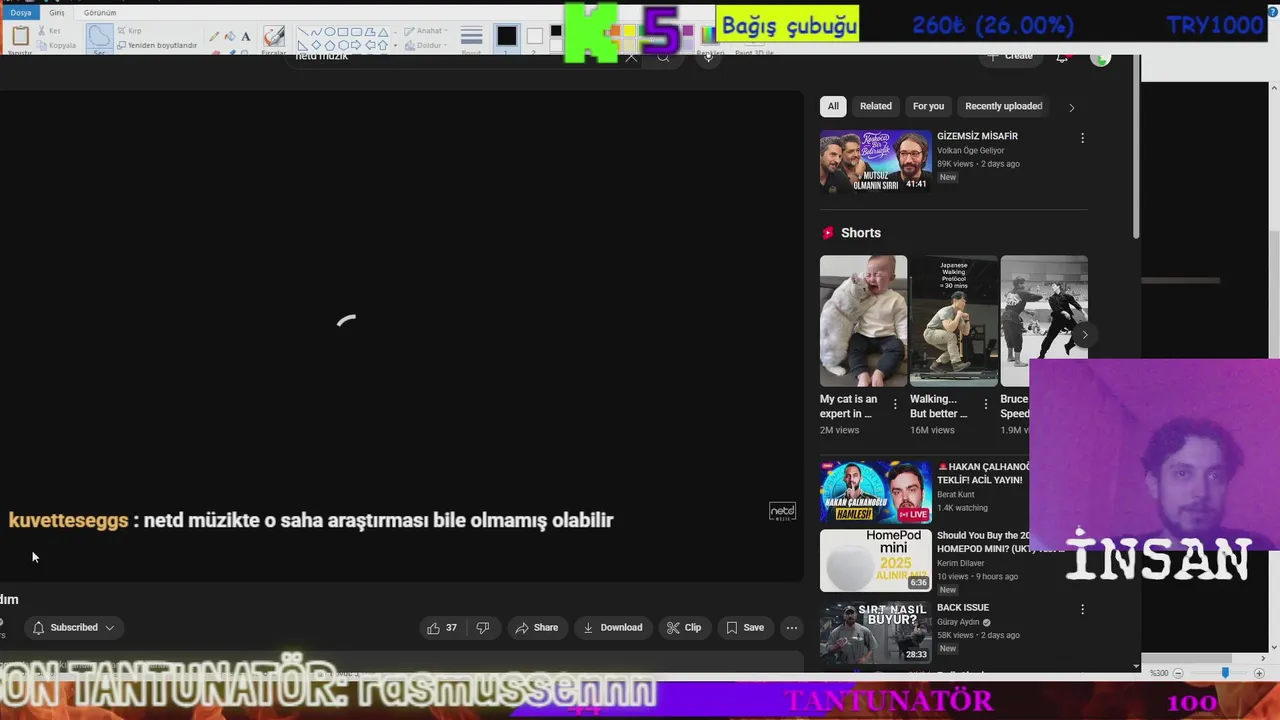Open the GİZEMSİZ MİSAFİR video thumbnail
The width and height of the screenshot is (1280, 720).
pyautogui.click(x=875, y=160)
